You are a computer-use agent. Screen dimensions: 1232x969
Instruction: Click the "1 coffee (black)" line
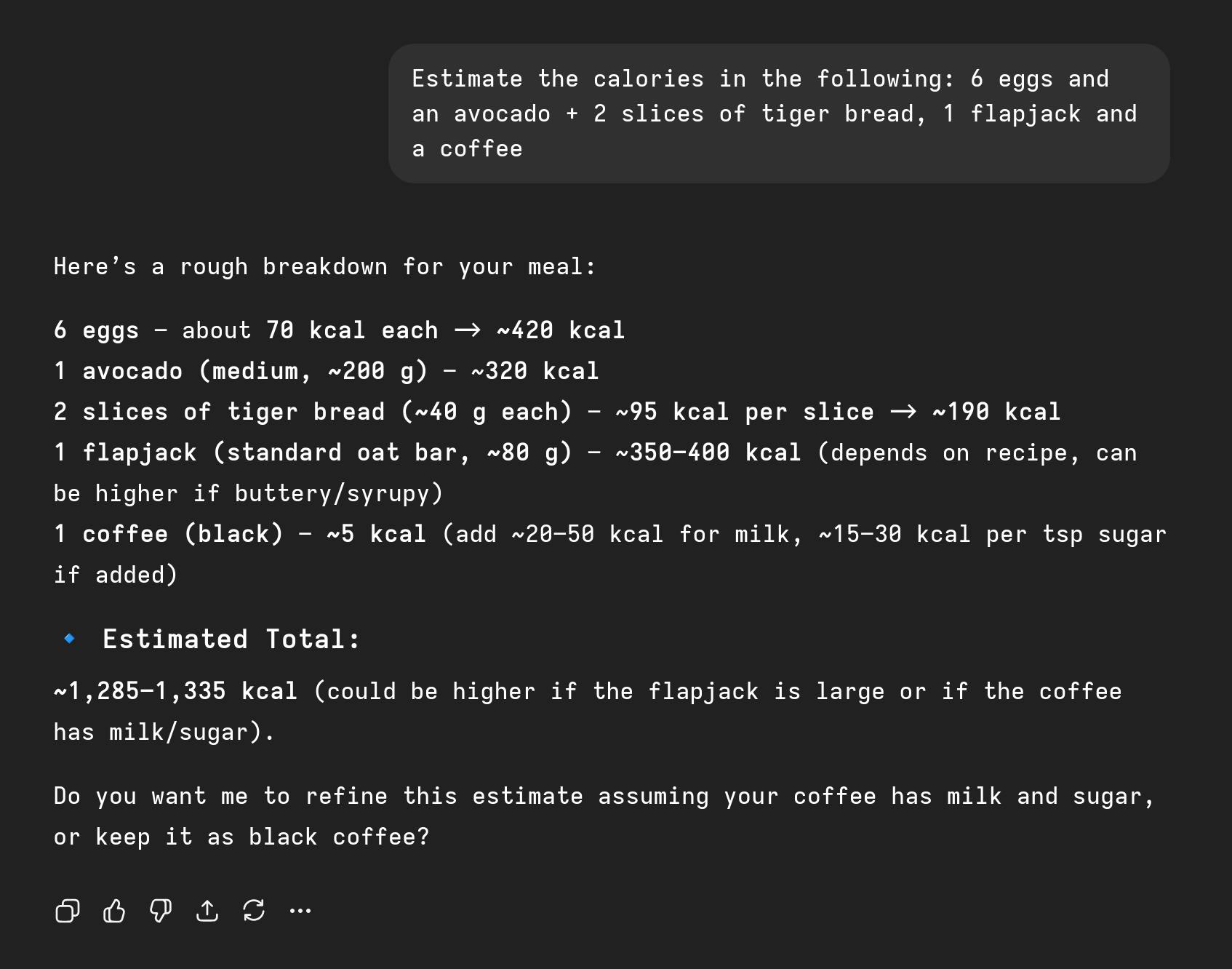(609, 554)
